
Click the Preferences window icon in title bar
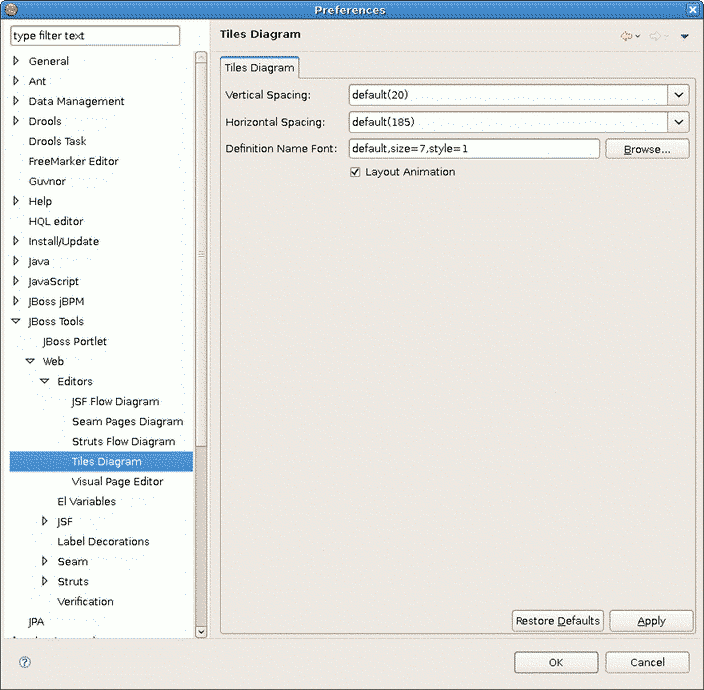click(12, 9)
